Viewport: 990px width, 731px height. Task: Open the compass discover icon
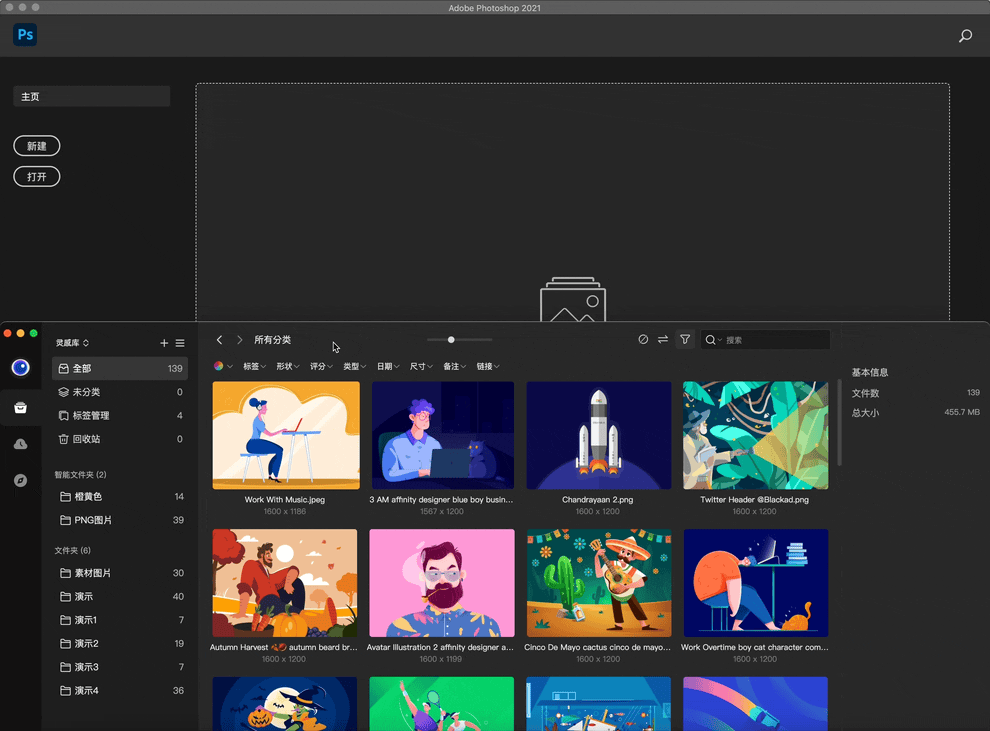click(20, 481)
